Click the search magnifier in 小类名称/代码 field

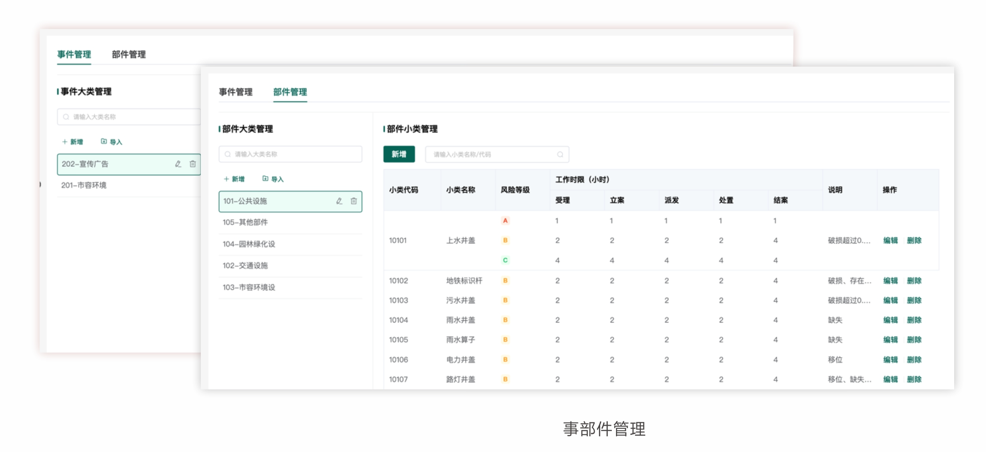point(560,154)
